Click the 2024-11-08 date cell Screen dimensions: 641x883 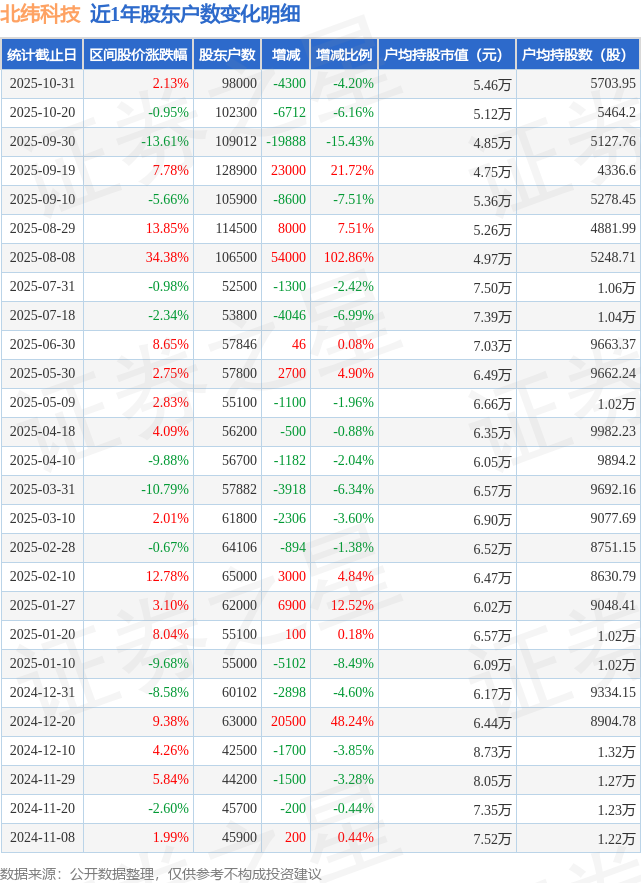coord(42,838)
